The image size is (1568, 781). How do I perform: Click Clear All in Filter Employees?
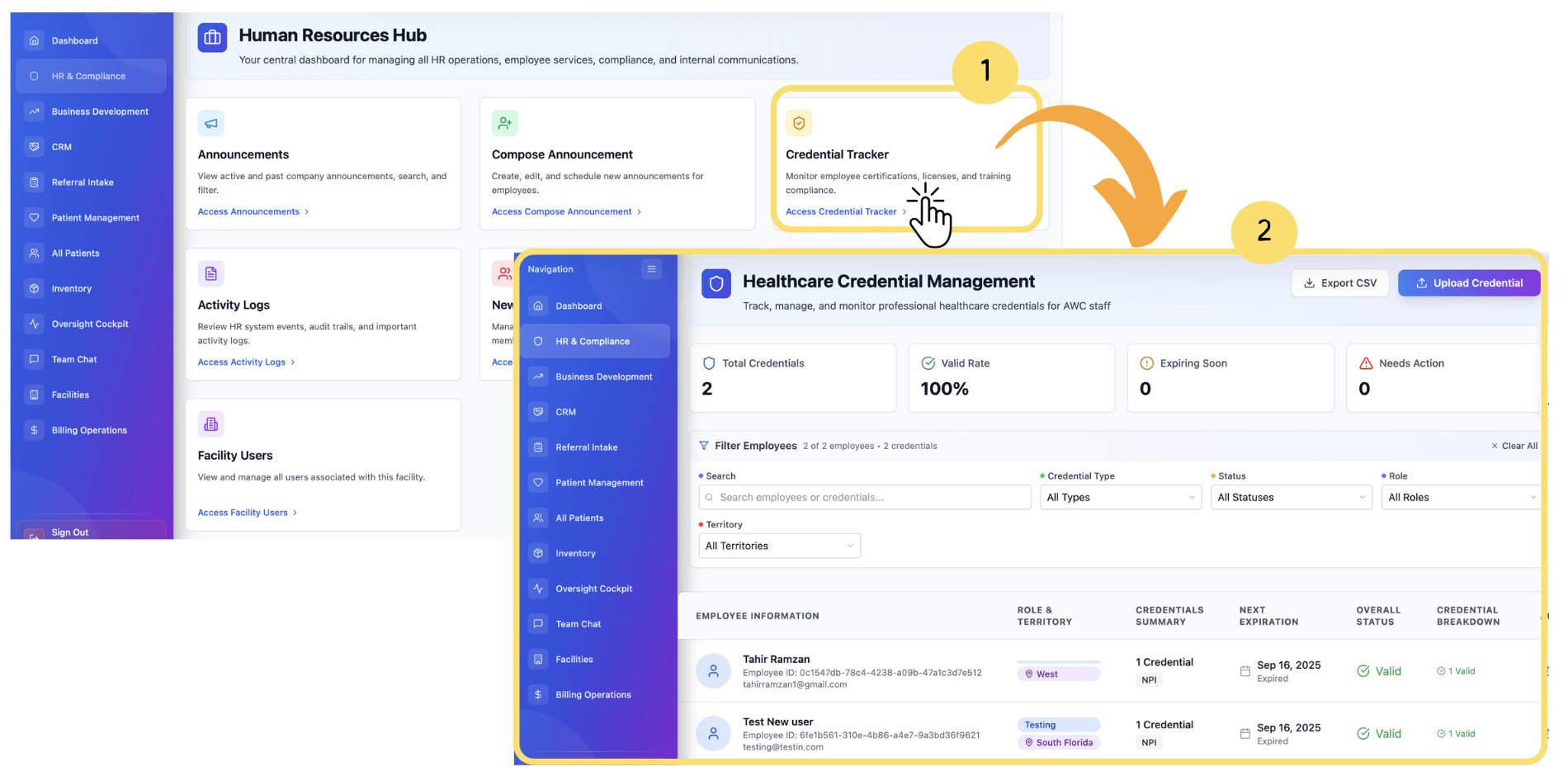pos(1514,446)
